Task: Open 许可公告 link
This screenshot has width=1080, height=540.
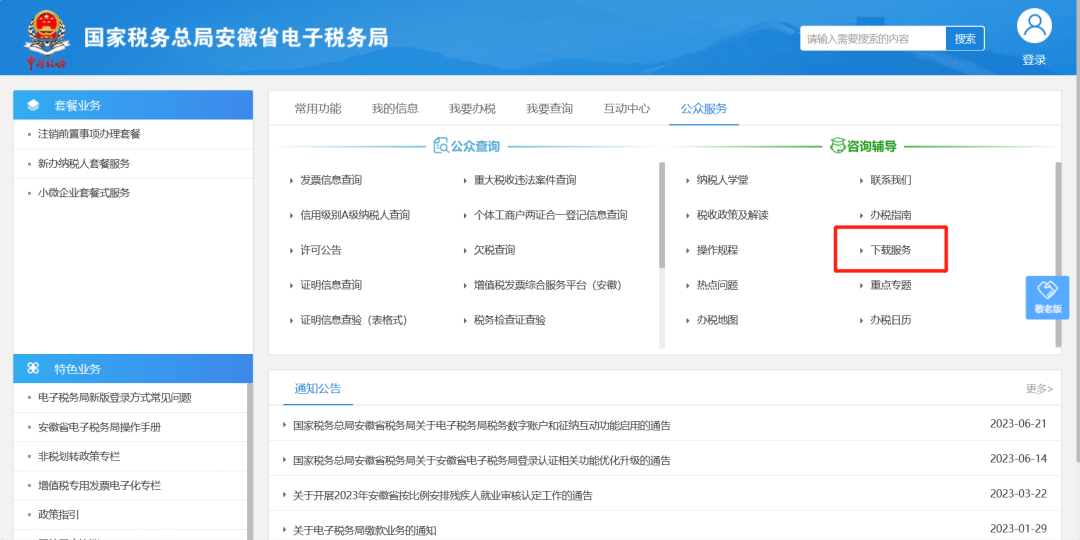Action: pyautogui.click(x=320, y=250)
